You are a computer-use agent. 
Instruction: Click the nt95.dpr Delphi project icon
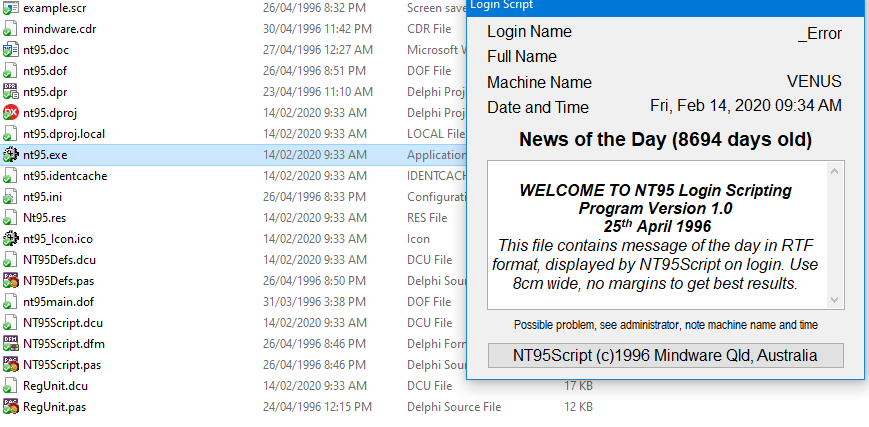point(11,92)
